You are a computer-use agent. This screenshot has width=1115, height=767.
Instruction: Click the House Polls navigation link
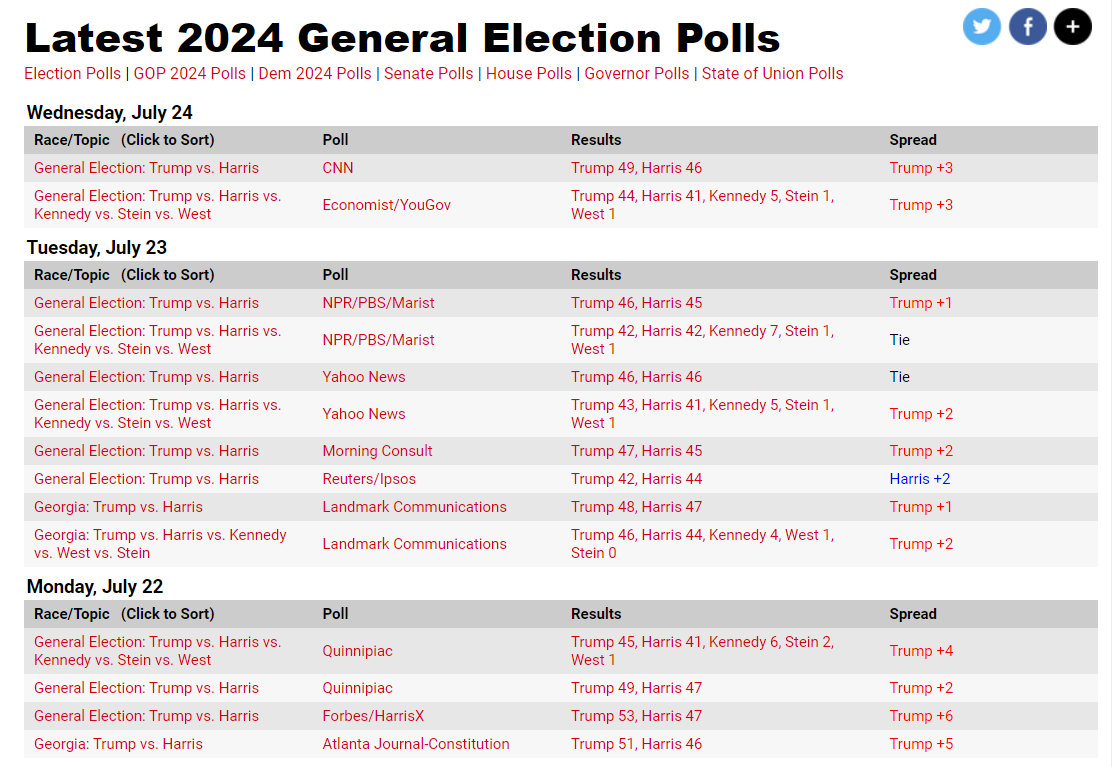tap(529, 74)
